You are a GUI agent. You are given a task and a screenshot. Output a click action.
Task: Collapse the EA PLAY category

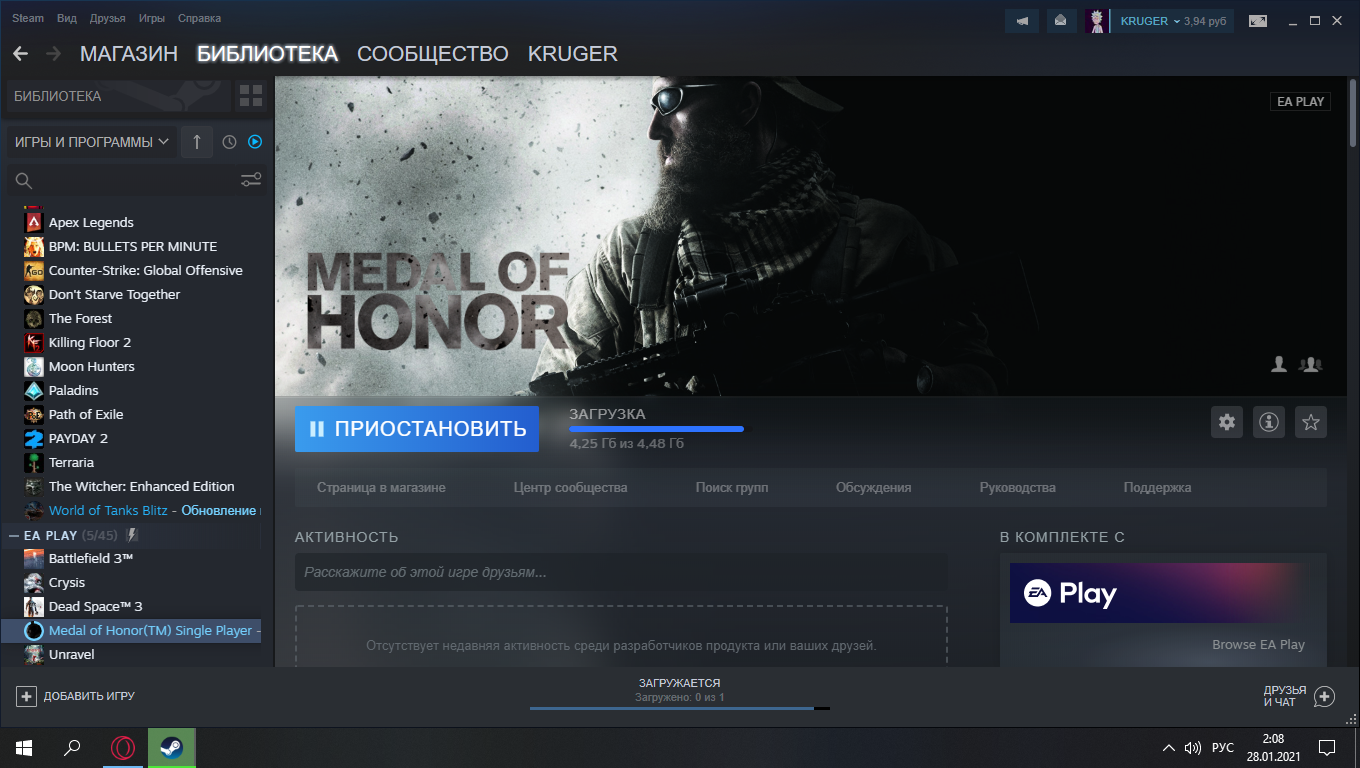[14, 535]
